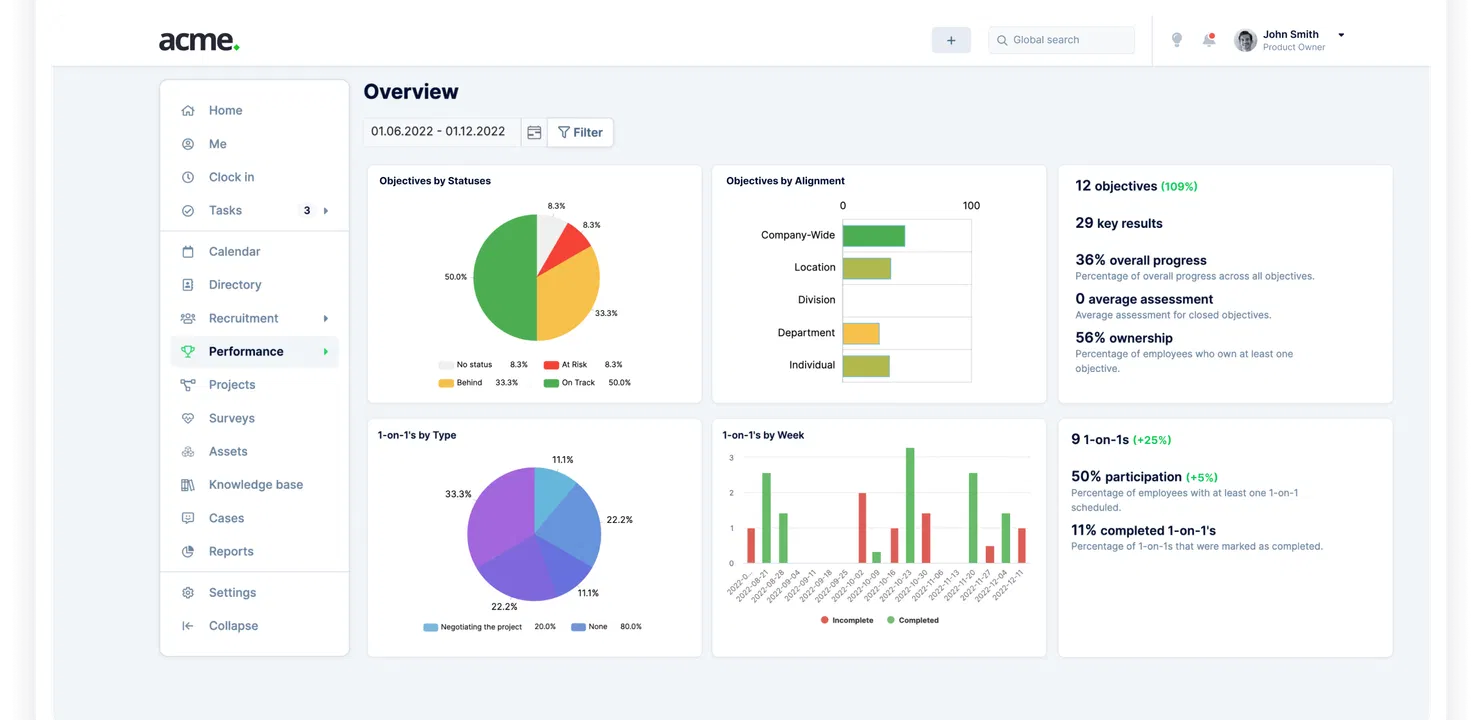
Task: Go to the Calendar menu item
Action: [x=255, y=252]
